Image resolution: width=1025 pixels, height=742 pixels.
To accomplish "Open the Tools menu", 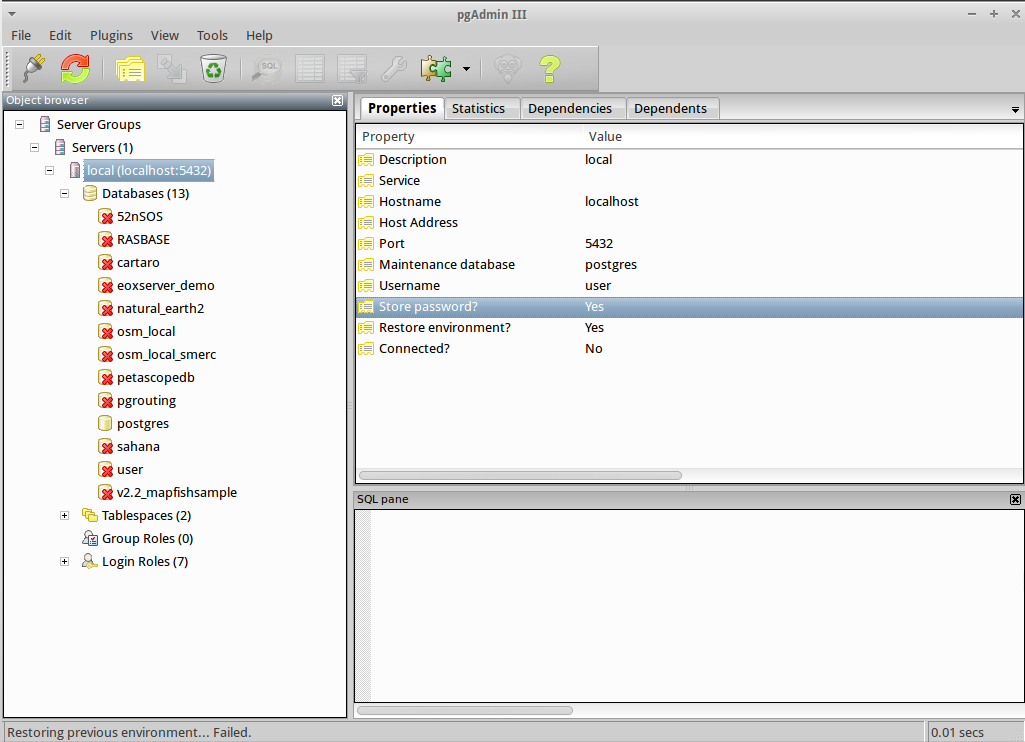I will coord(212,35).
